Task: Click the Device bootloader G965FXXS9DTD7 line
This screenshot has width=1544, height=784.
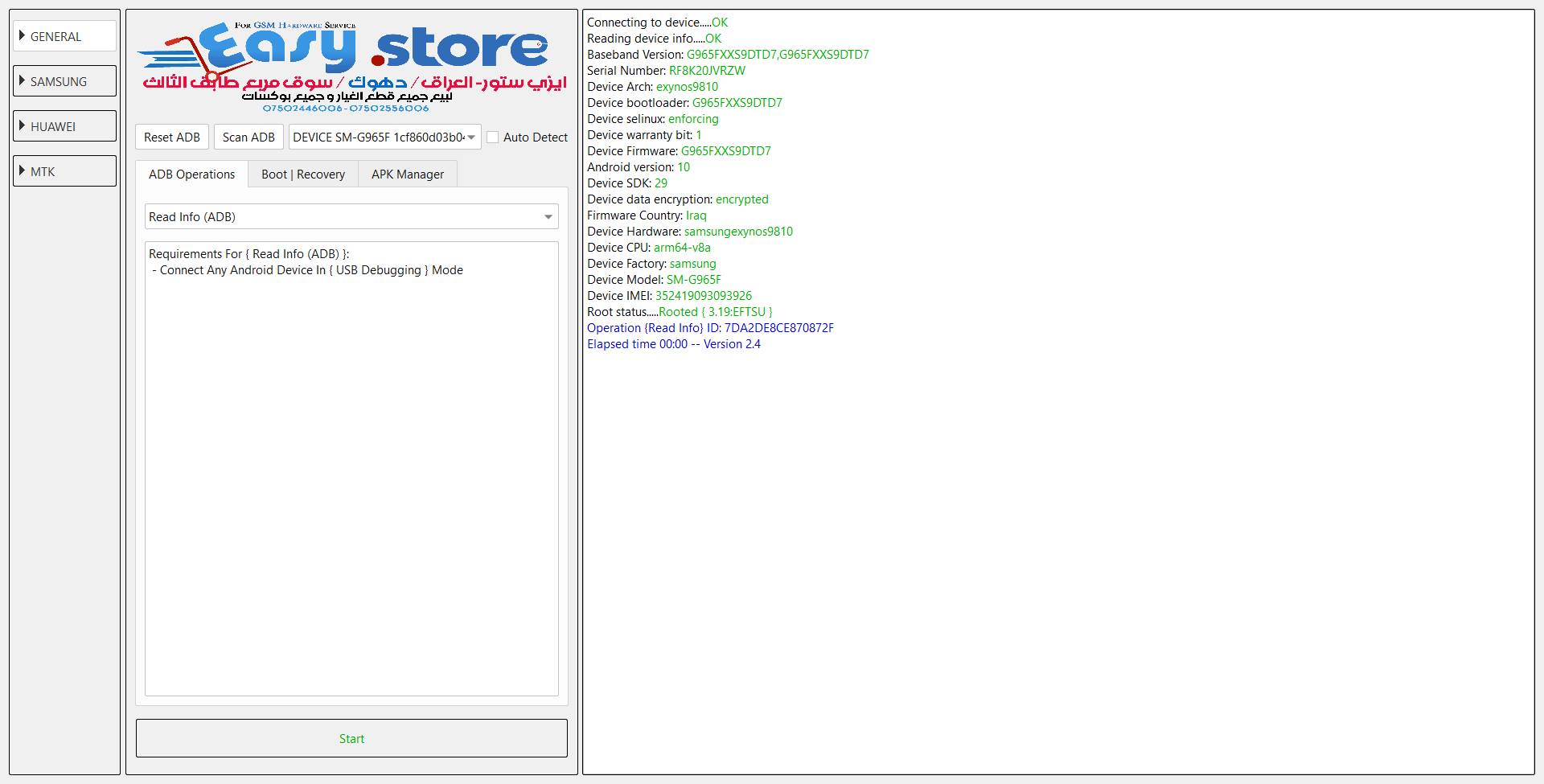Action: (684, 103)
